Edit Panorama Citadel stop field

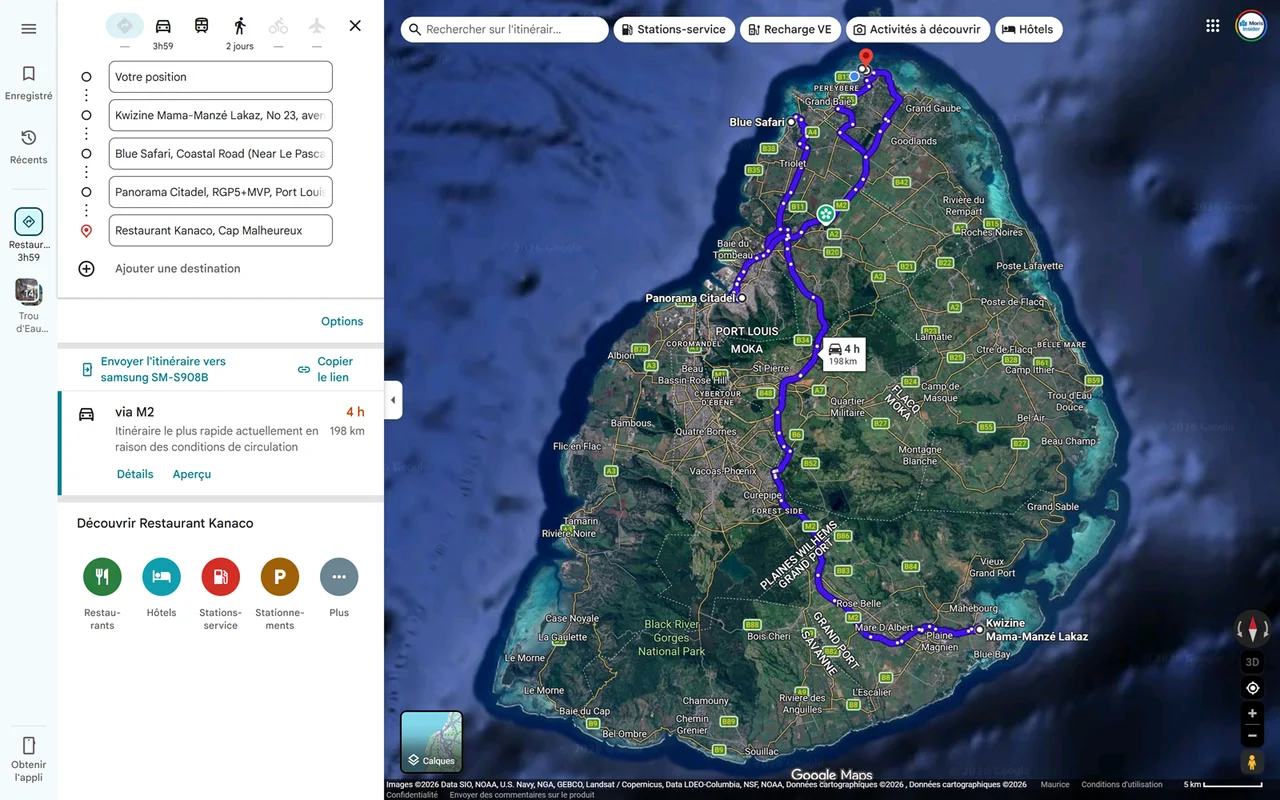[x=220, y=192]
